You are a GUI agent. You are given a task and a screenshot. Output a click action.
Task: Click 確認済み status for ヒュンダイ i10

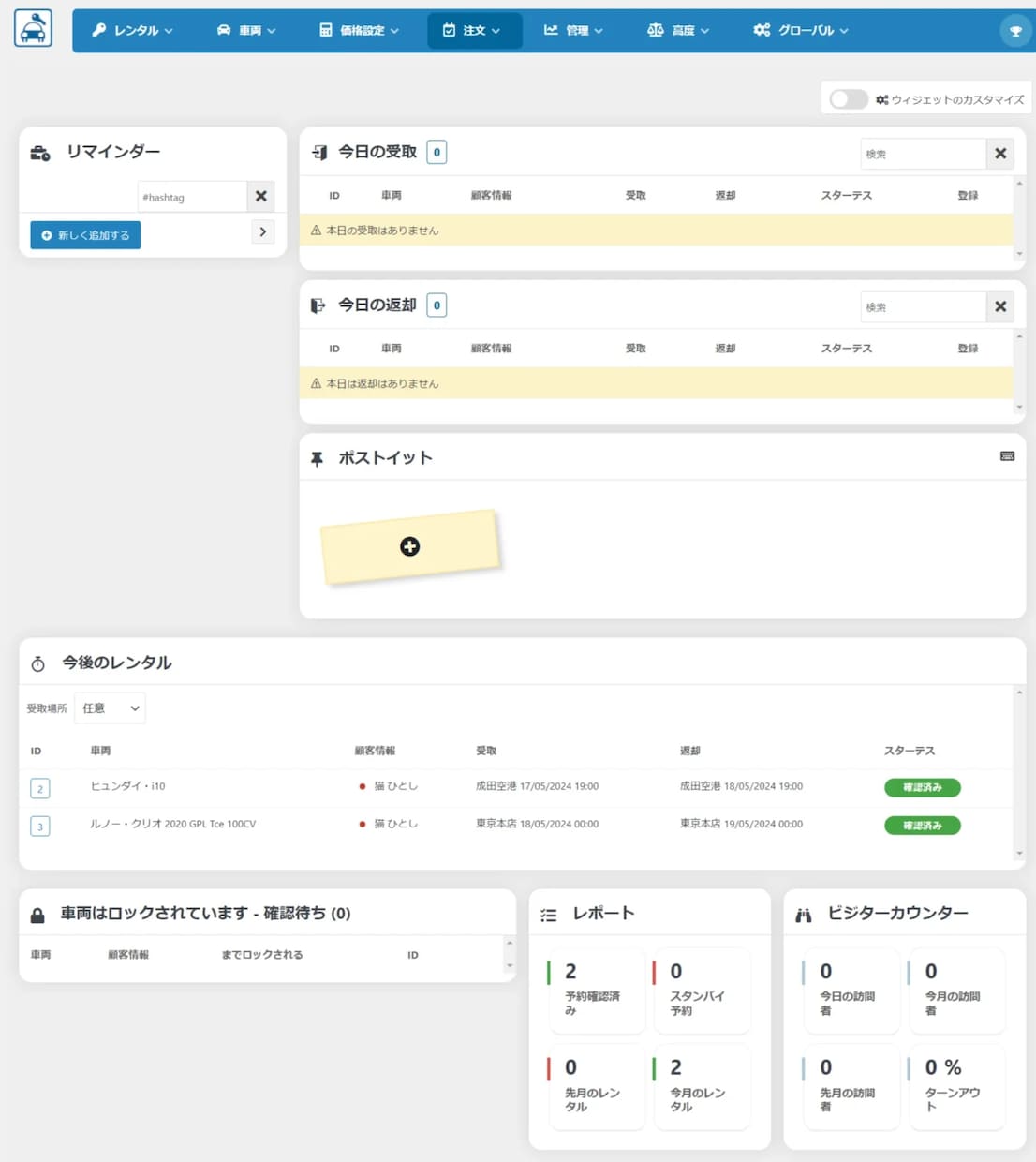pos(923,787)
